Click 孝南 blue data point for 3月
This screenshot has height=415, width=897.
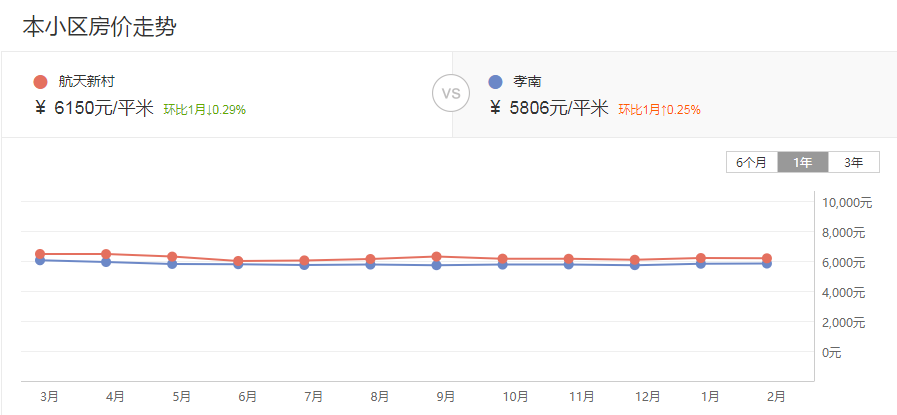[40, 260]
